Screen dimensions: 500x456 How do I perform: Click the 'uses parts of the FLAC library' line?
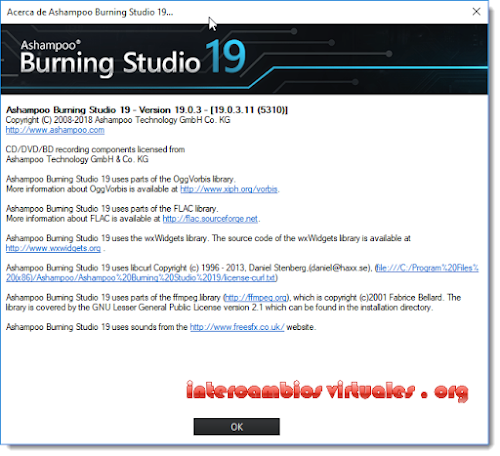coord(112,209)
